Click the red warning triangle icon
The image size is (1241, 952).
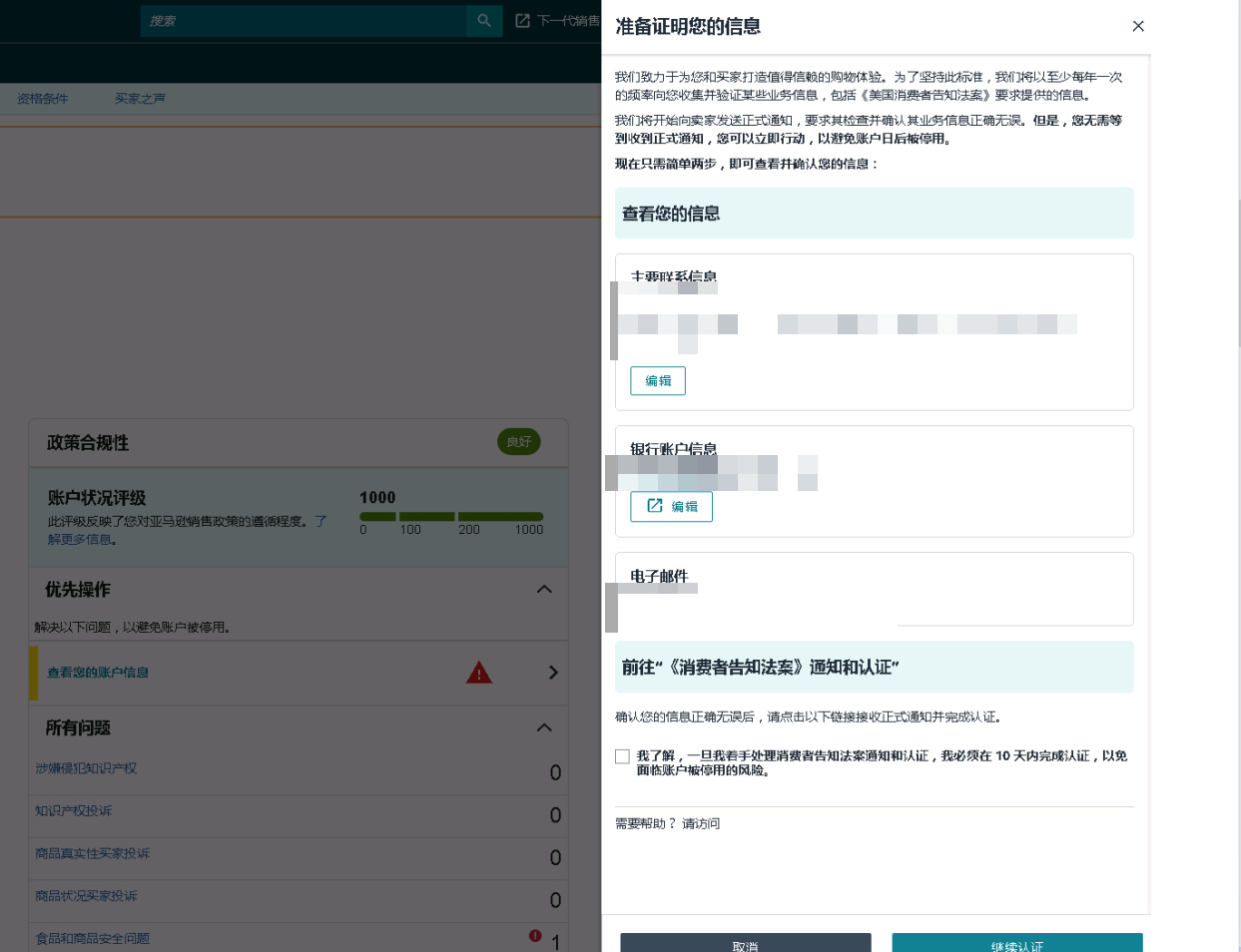479,673
